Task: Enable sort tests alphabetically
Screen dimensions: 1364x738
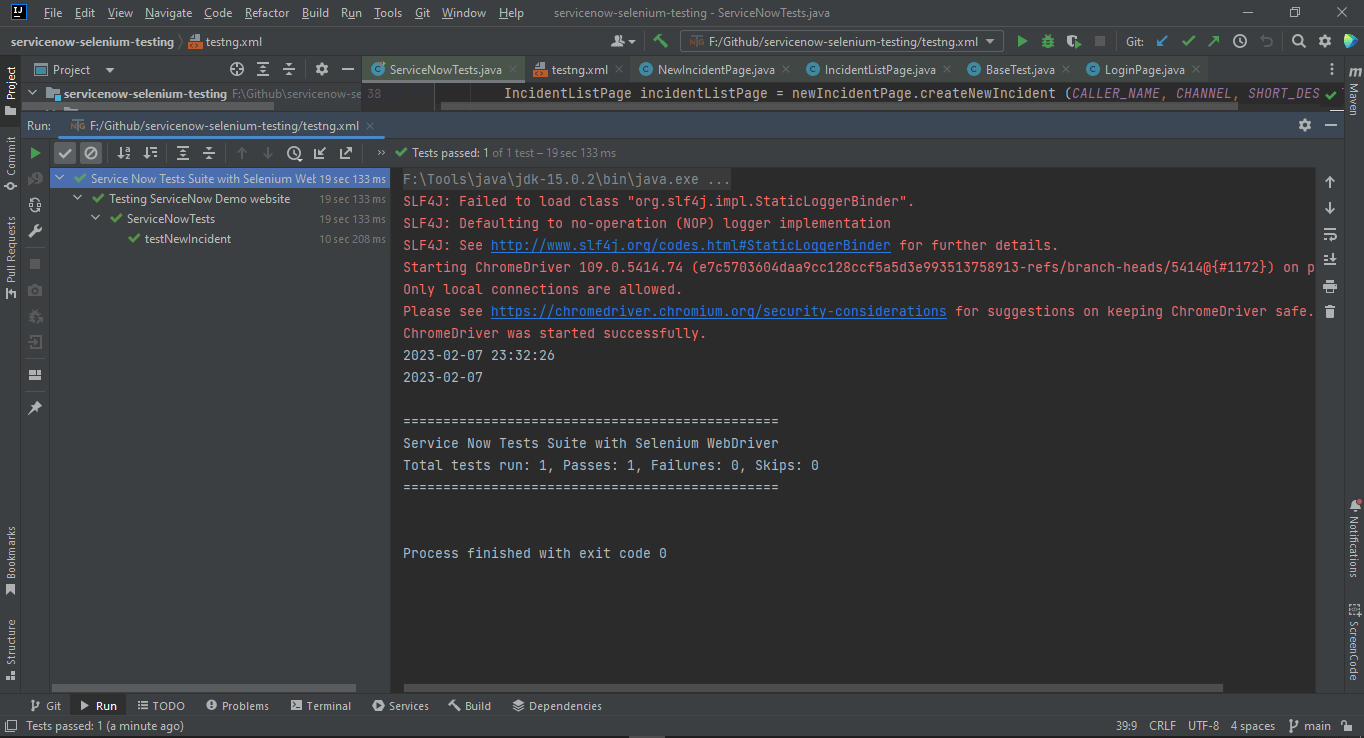Action: pyautogui.click(x=123, y=153)
